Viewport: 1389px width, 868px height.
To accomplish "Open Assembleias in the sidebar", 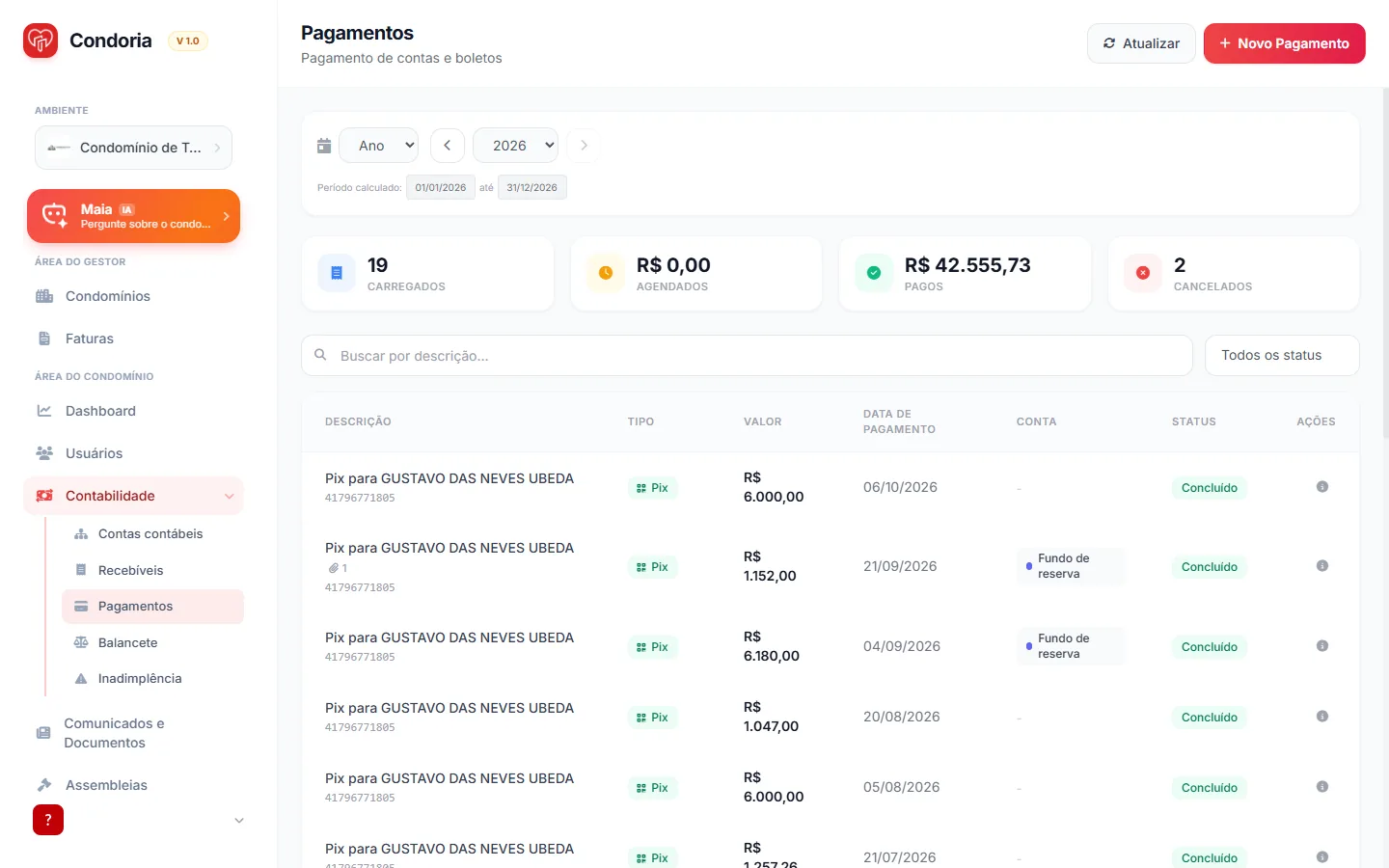I will click(133, 785).
